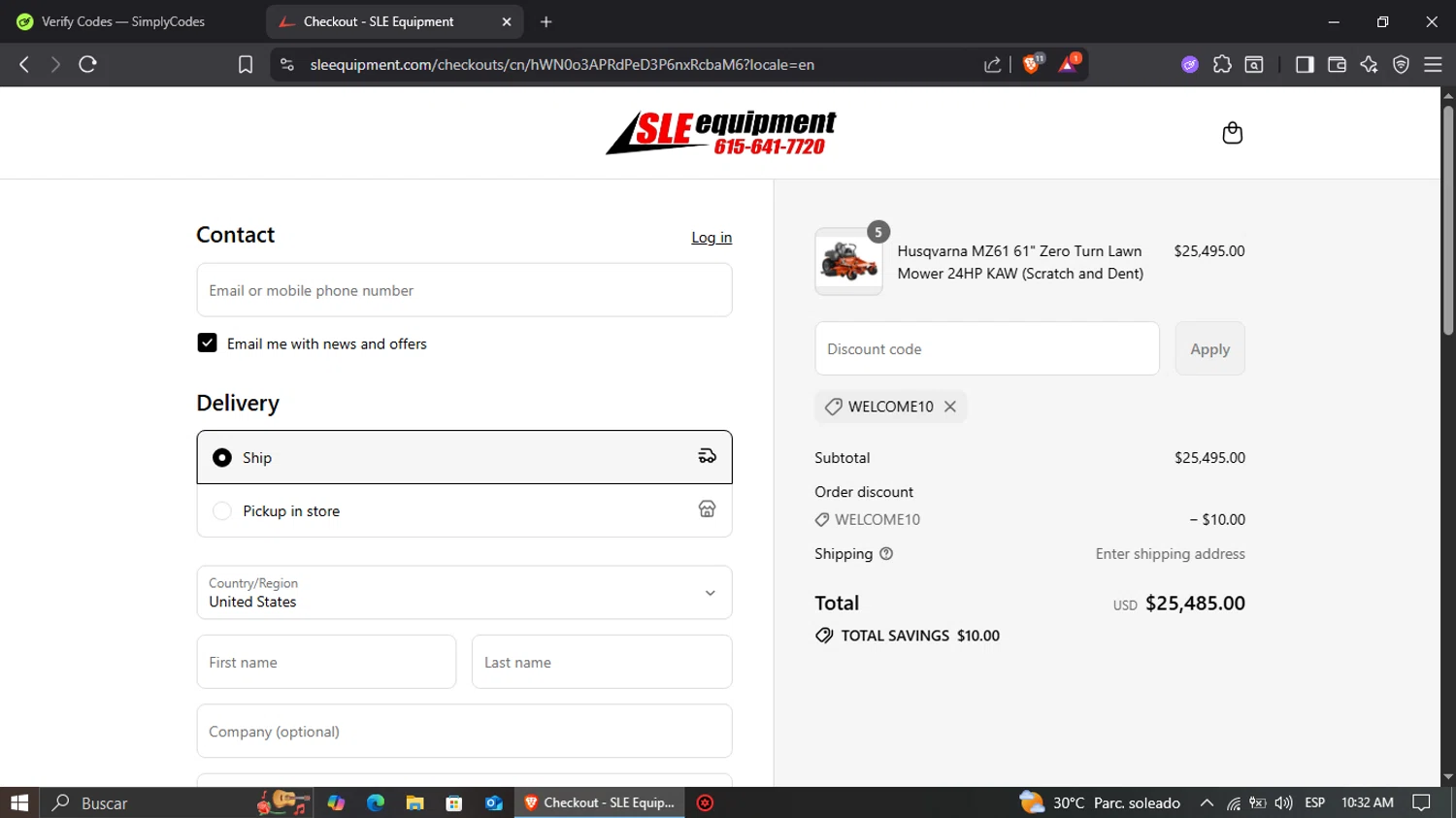1456x818 pixels.
Task: Click the browser address bar URL
Action: (x=562, y=64)
